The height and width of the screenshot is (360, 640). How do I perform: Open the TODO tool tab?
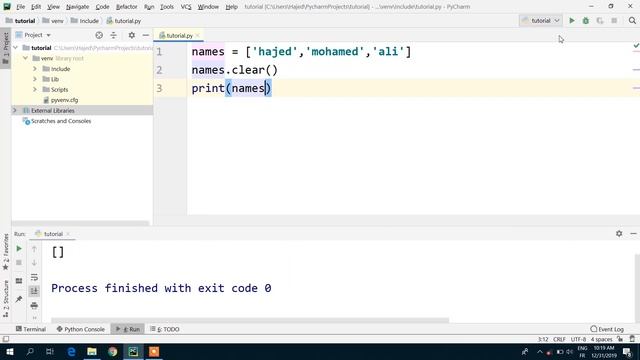(x=164, y=329)
